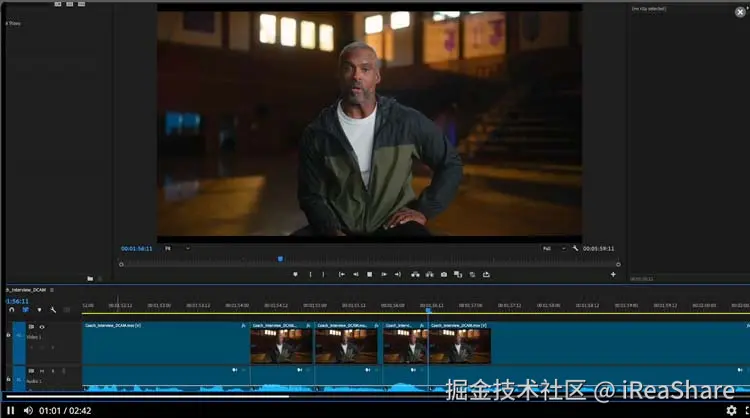Click the ruler label 00:01:57:00

coord(470,305)
